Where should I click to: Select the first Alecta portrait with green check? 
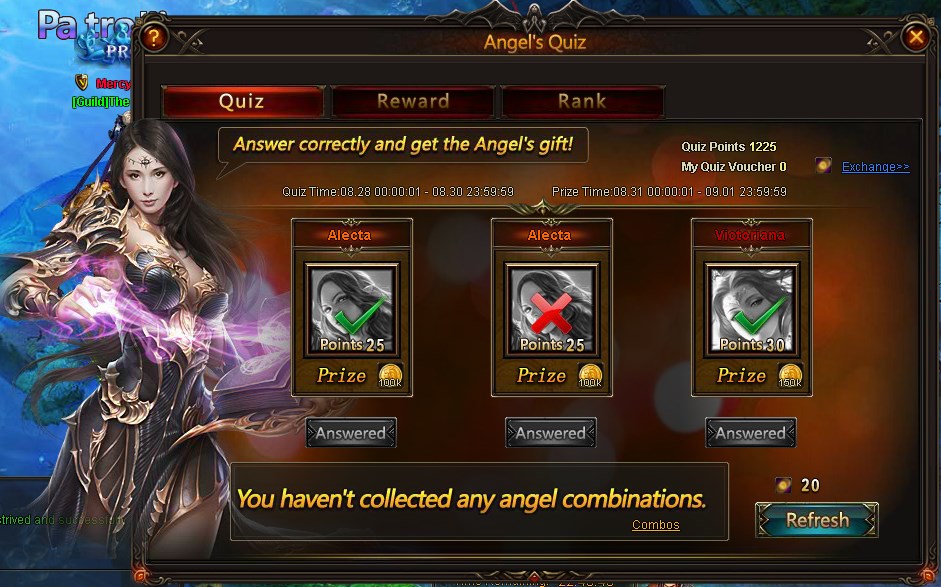[x=352, y=309]
